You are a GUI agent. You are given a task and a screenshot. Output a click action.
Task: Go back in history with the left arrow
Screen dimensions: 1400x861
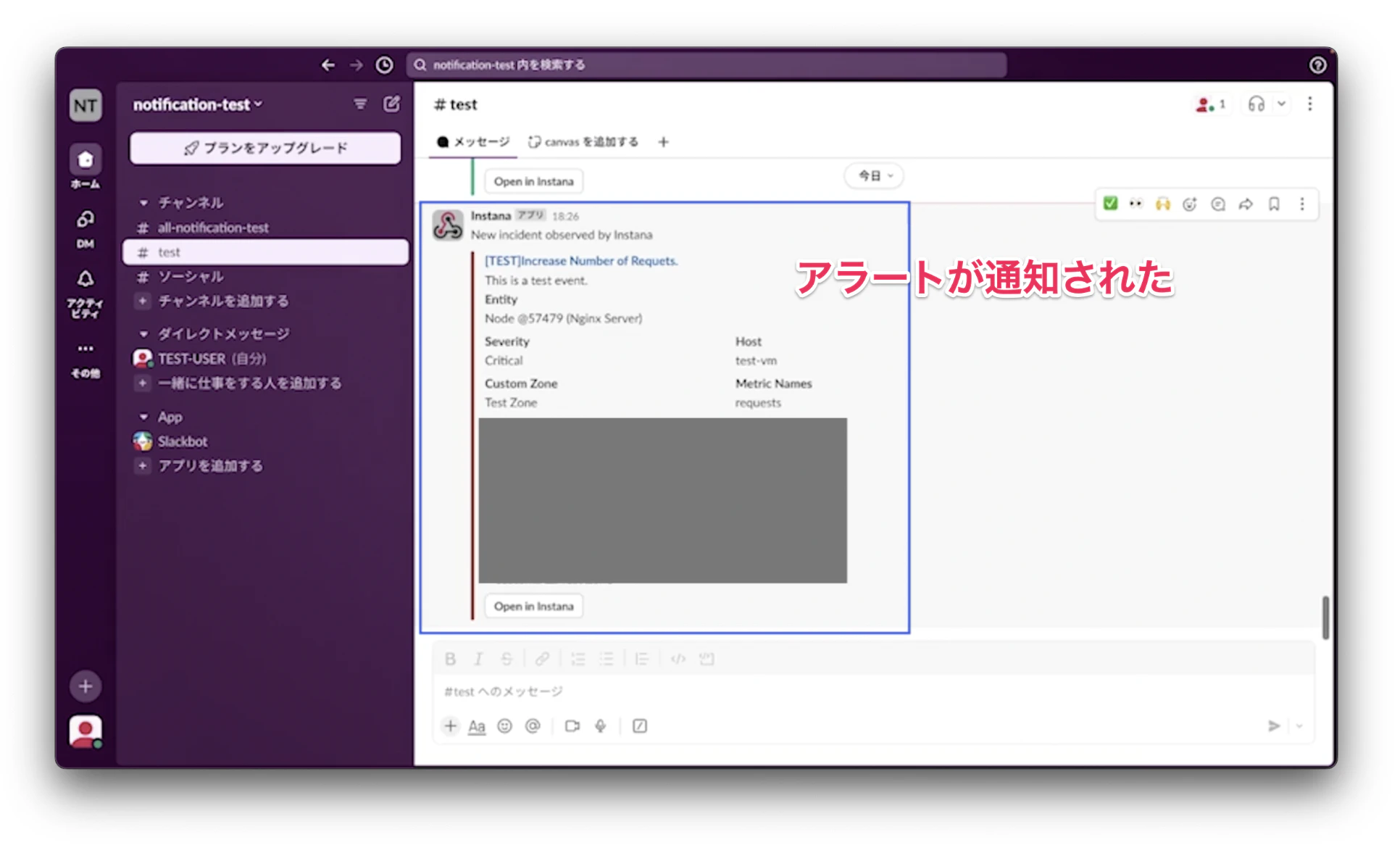328,65
